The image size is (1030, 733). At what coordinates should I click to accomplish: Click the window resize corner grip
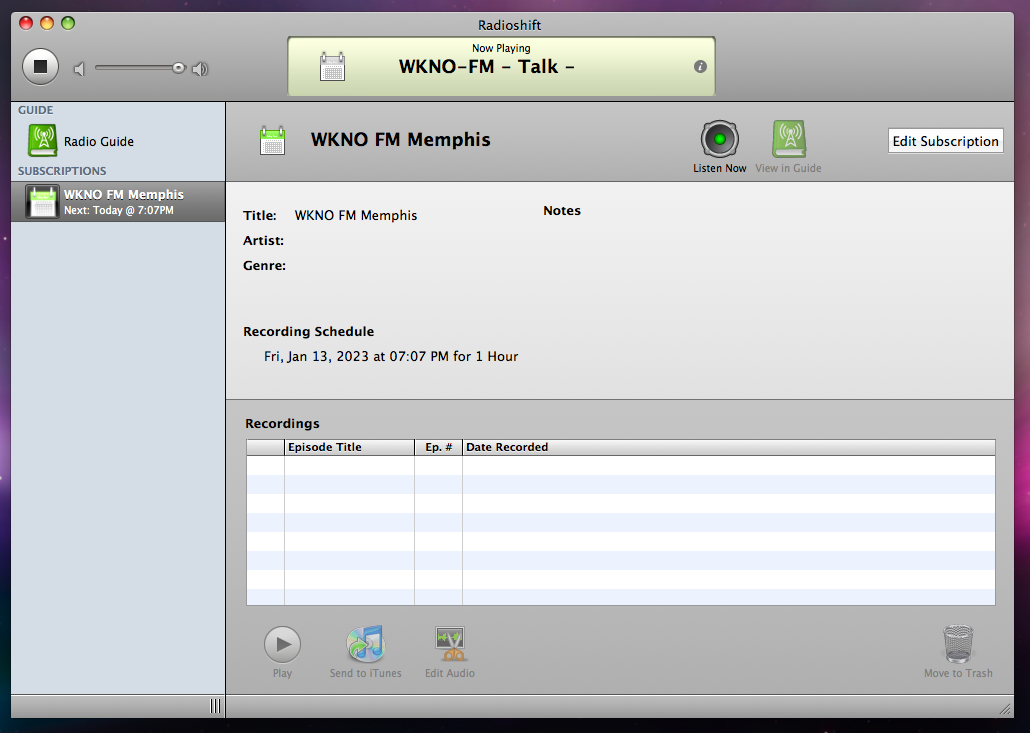[x=1005, y=708]
